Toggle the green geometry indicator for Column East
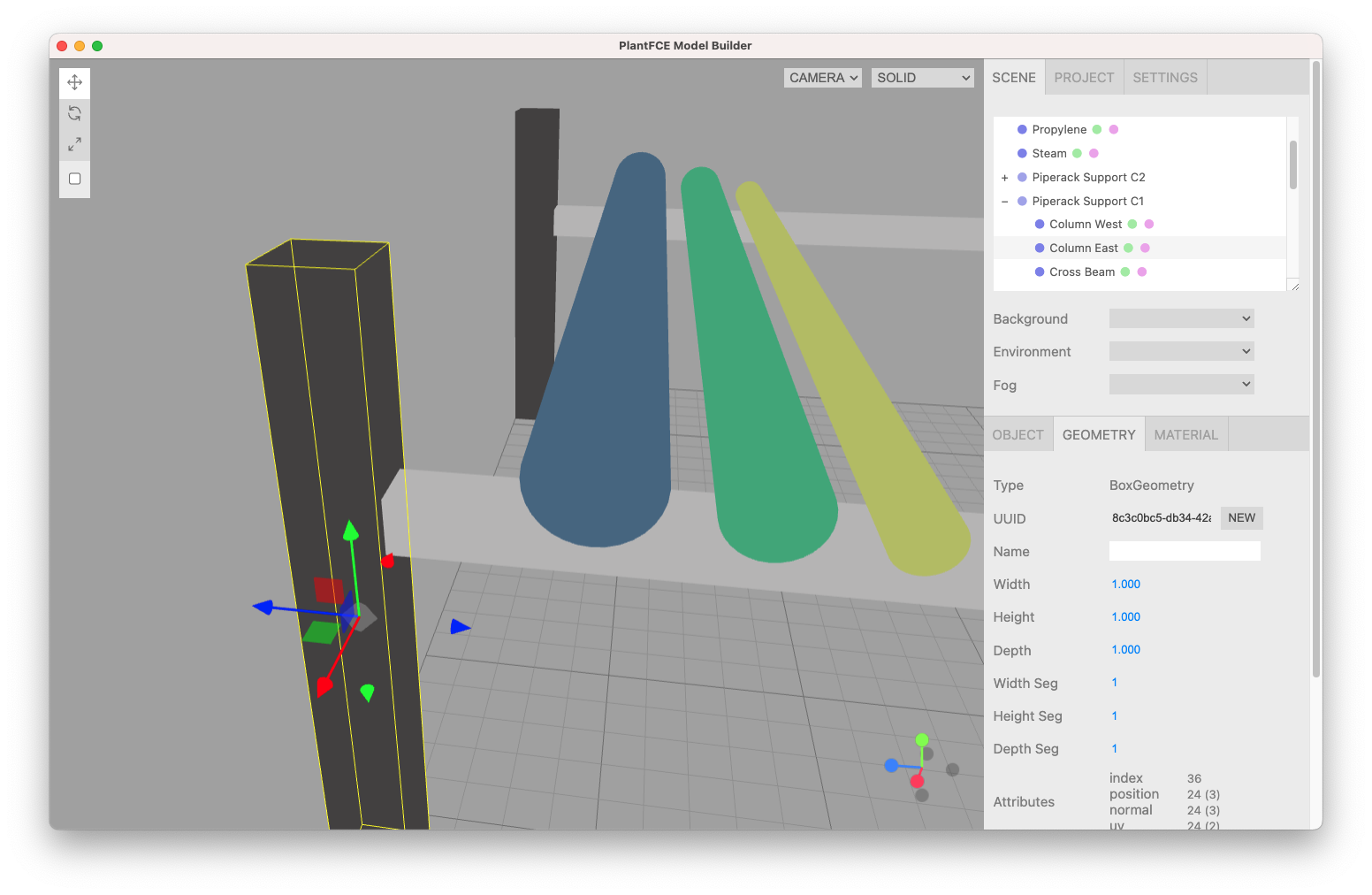 [x=1130, y=248]
